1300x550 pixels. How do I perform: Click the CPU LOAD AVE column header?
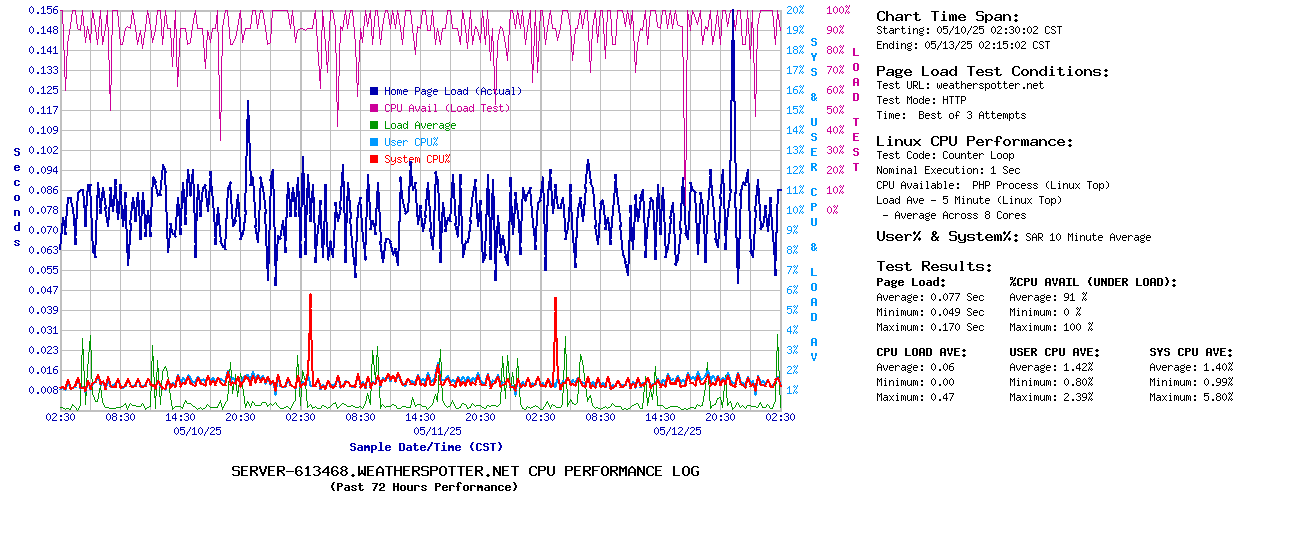pos(918,352)
